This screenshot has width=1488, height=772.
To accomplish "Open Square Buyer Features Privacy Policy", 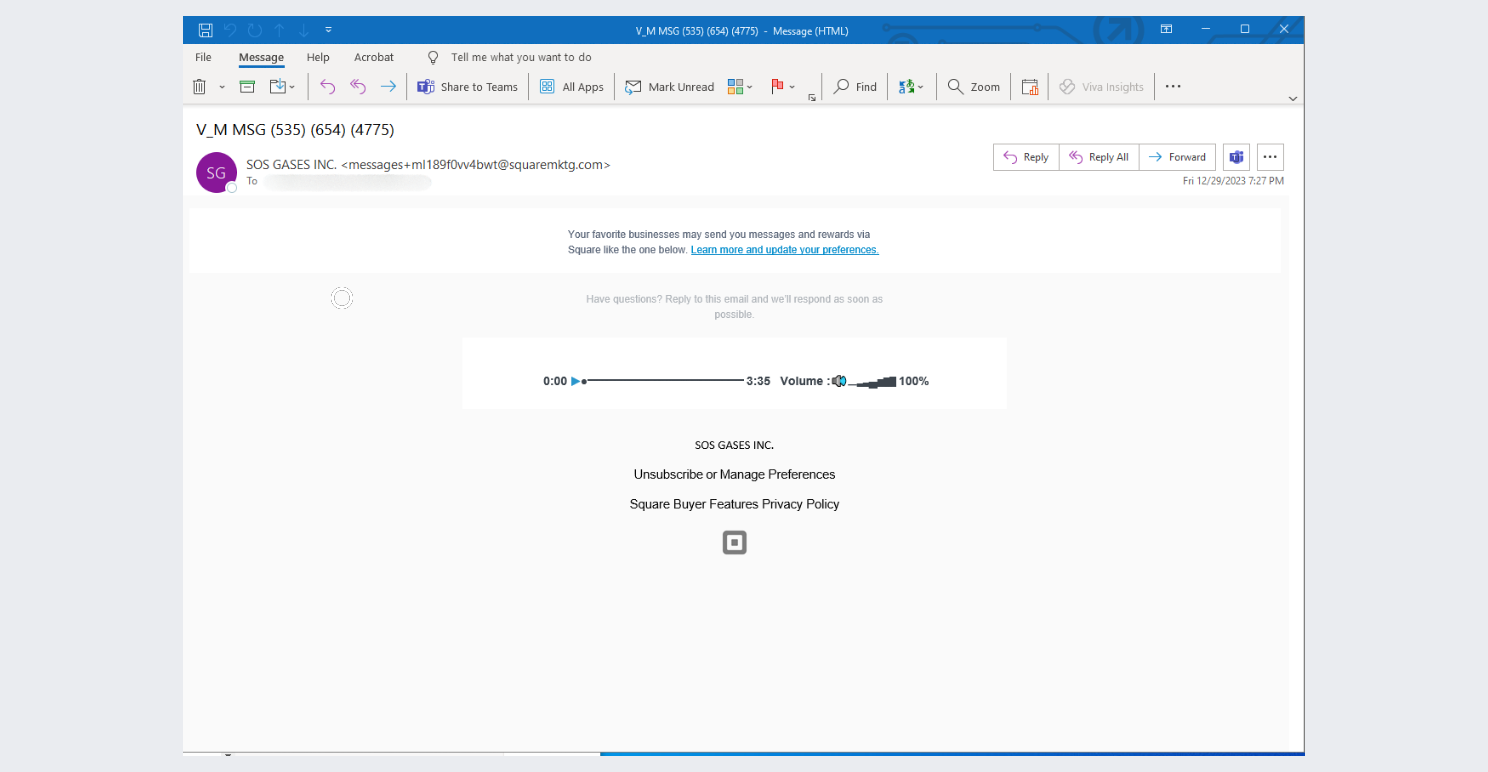I will (734, 504).
